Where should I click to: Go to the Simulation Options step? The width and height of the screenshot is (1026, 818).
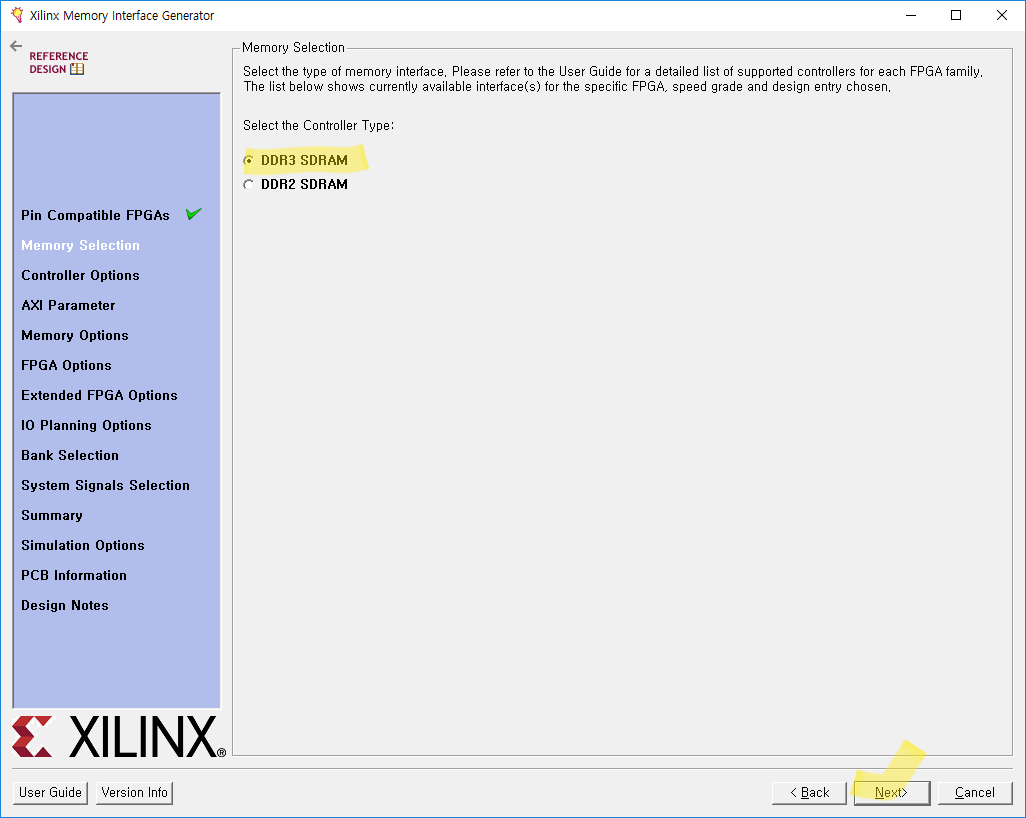coord(82,546)
